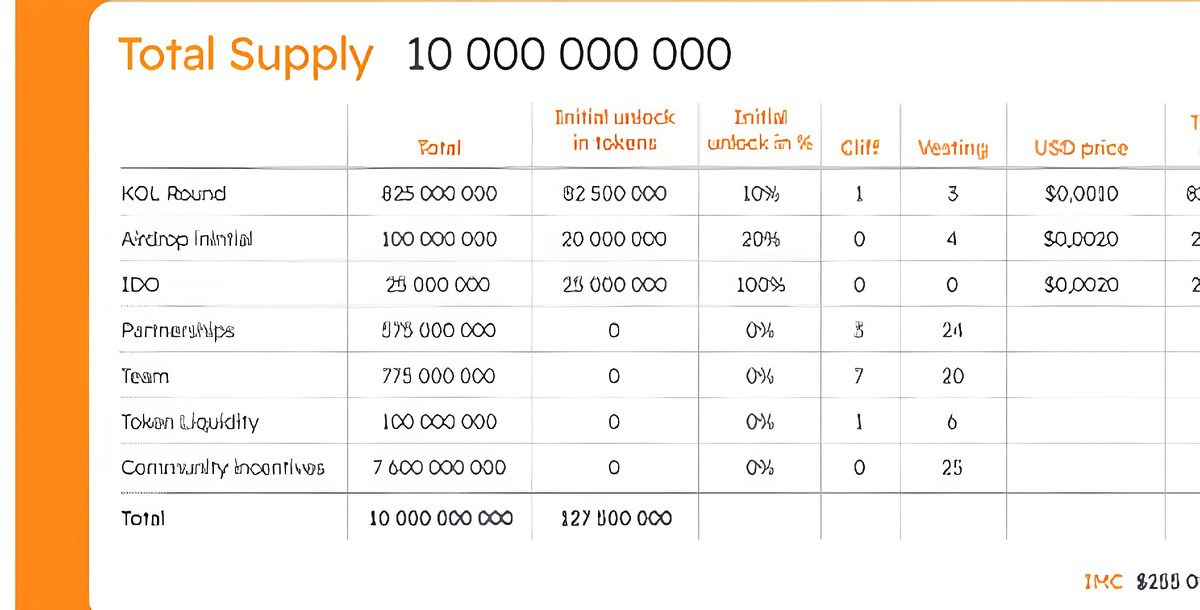The width and height of the screenshot is (1200, 610).
Task: Select the Community Incentives row label
Action: (x=223, y=467)
